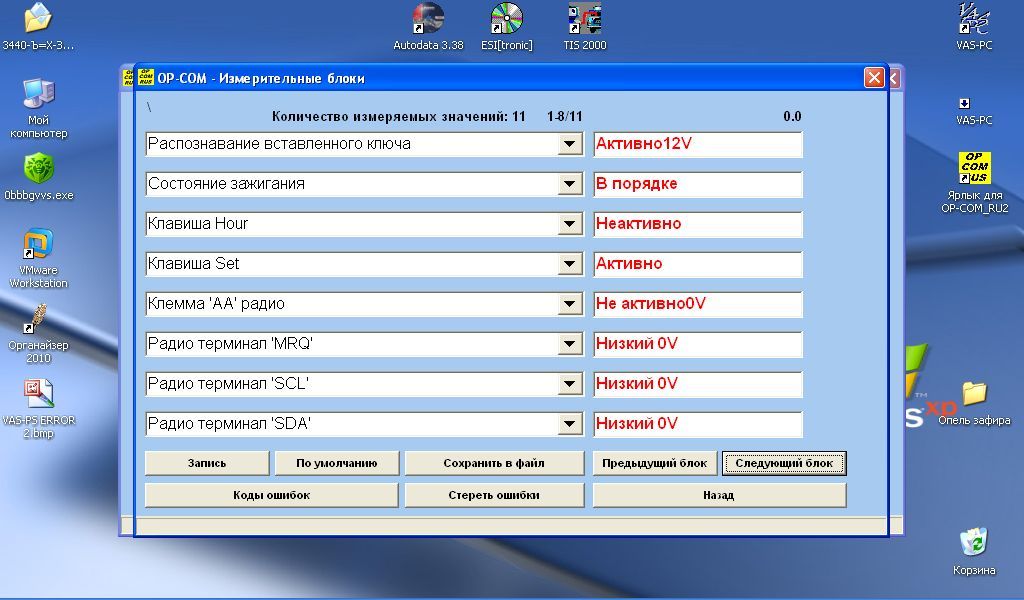The width and height of the screenshot is (1024, 600).
Task: Open the Клавиша Hour dropdown list
Action: [569, 224]
